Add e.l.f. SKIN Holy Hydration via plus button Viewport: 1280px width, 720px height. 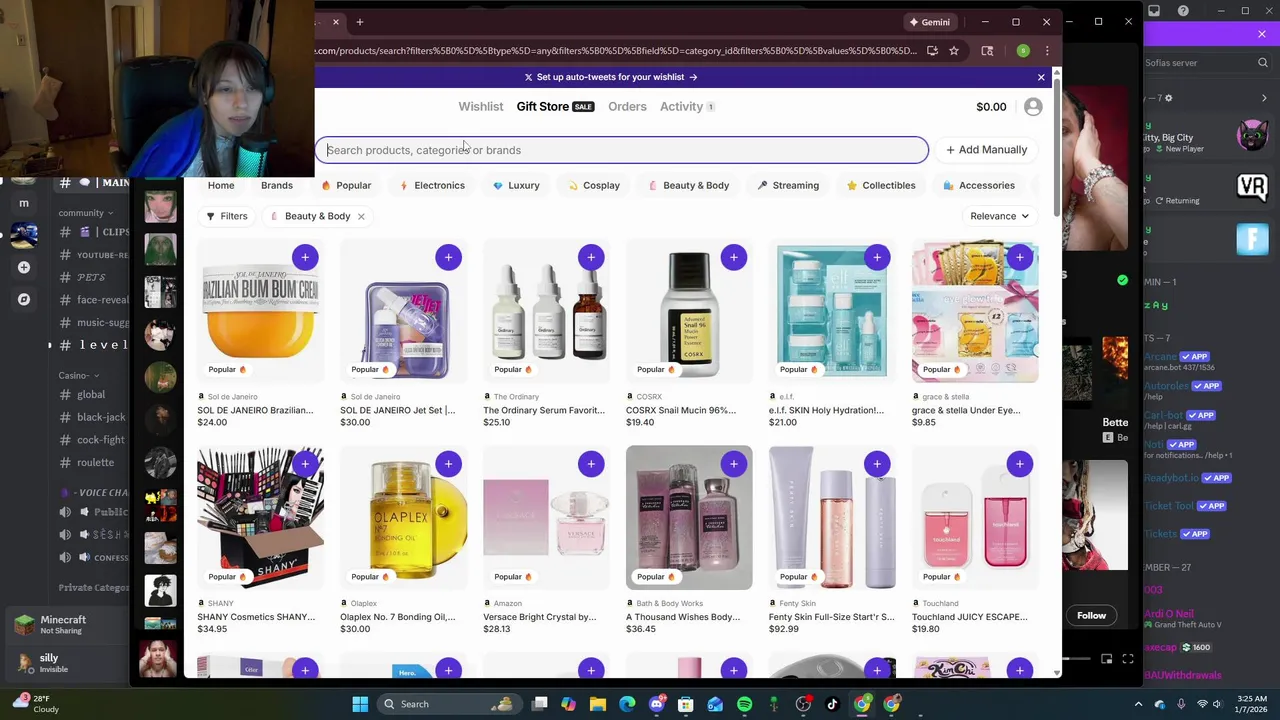pos(877,257)
